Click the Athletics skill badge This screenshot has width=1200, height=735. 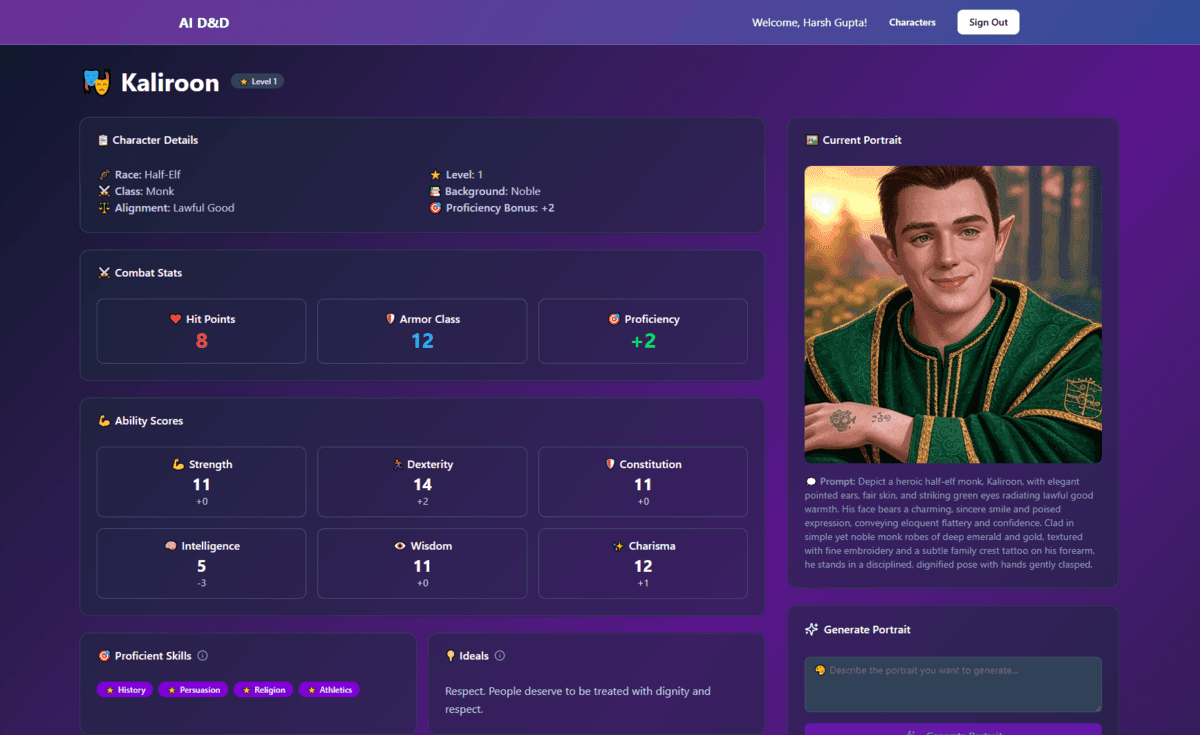tap(329, 690)
